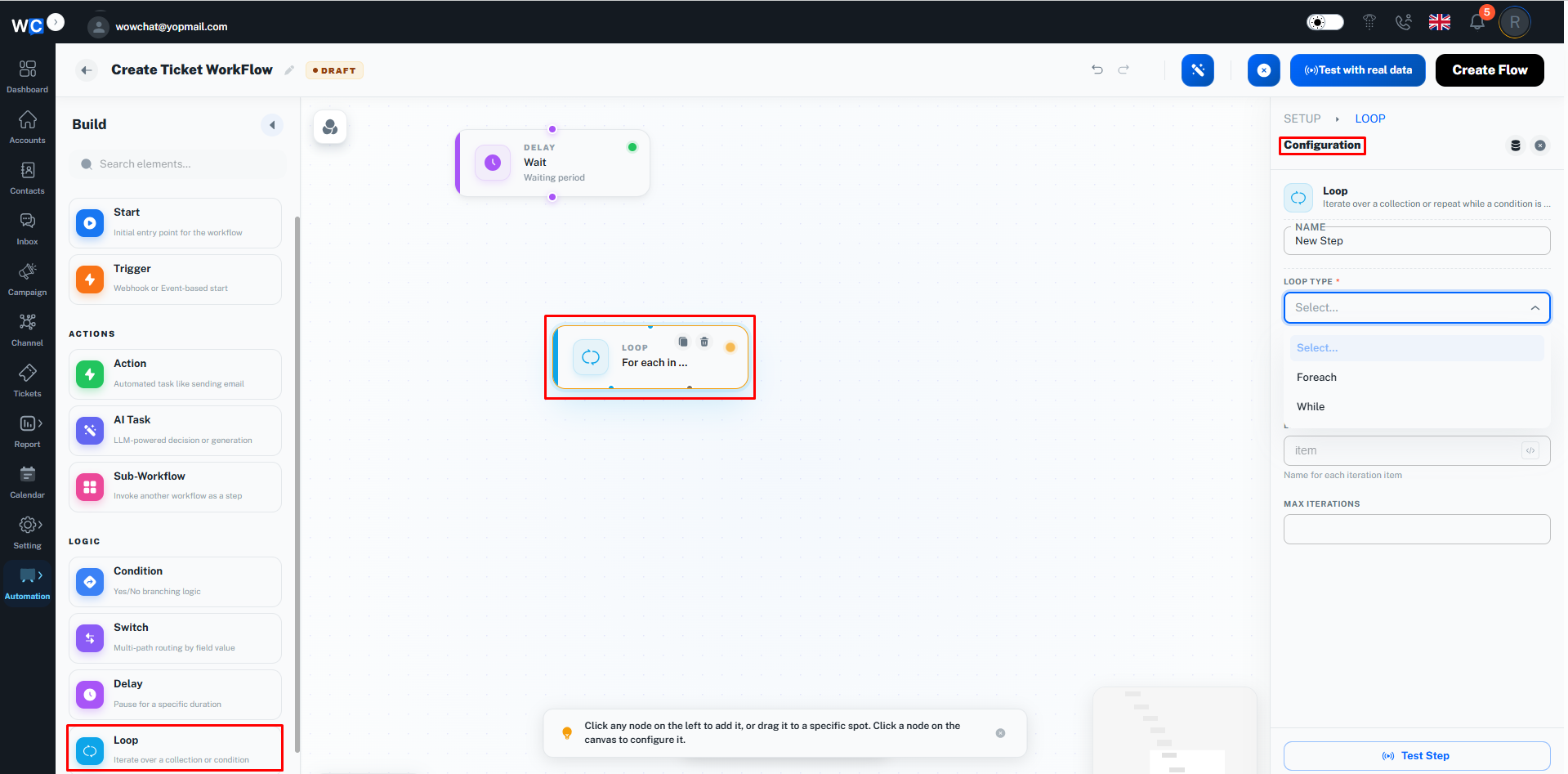Open the Inbox

(x=27, y=228)
